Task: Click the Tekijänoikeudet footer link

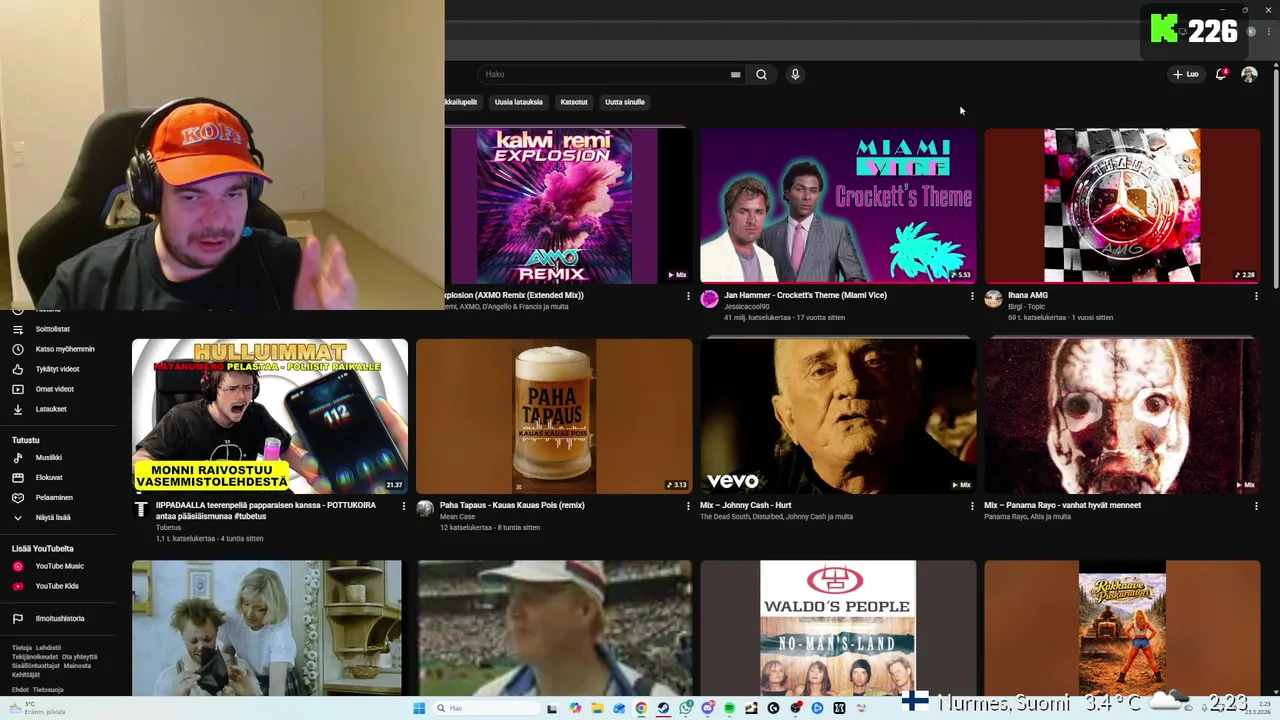Action: pos(35,657)
